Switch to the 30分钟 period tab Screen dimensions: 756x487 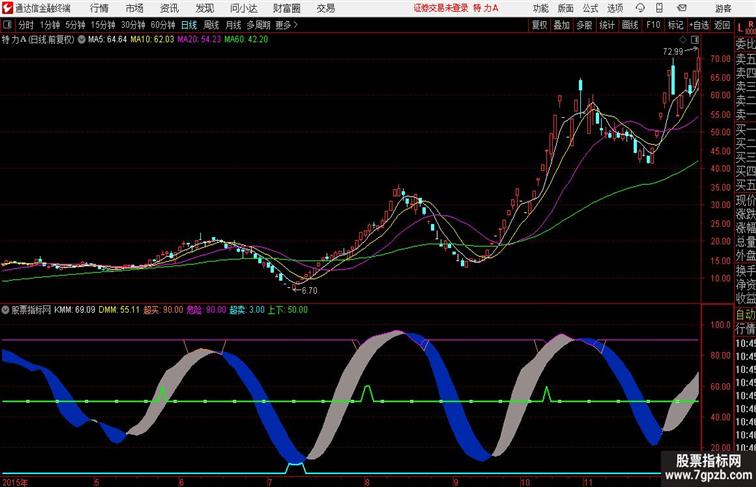click(x=133, y=25)
